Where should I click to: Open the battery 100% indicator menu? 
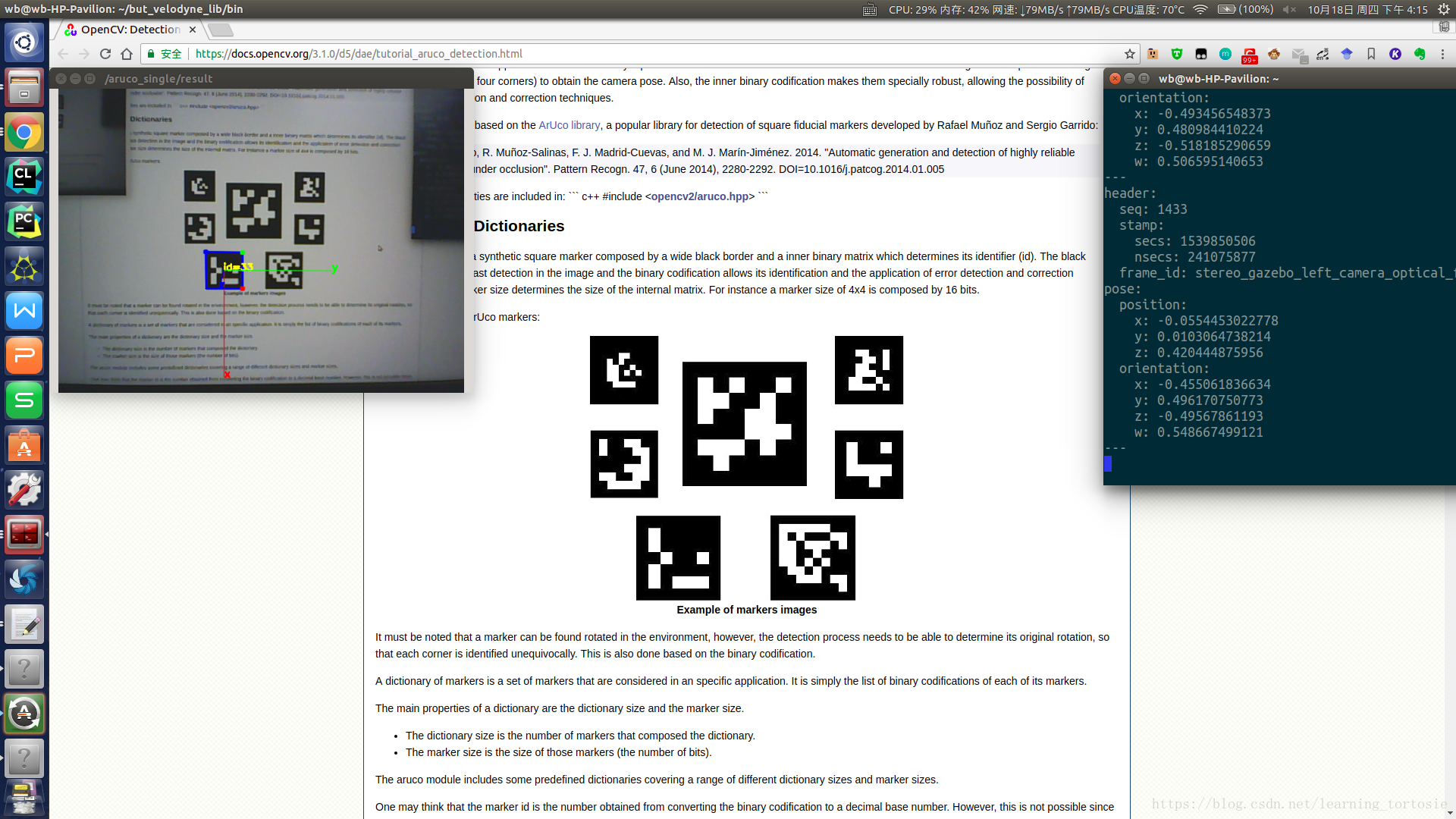1245,9
